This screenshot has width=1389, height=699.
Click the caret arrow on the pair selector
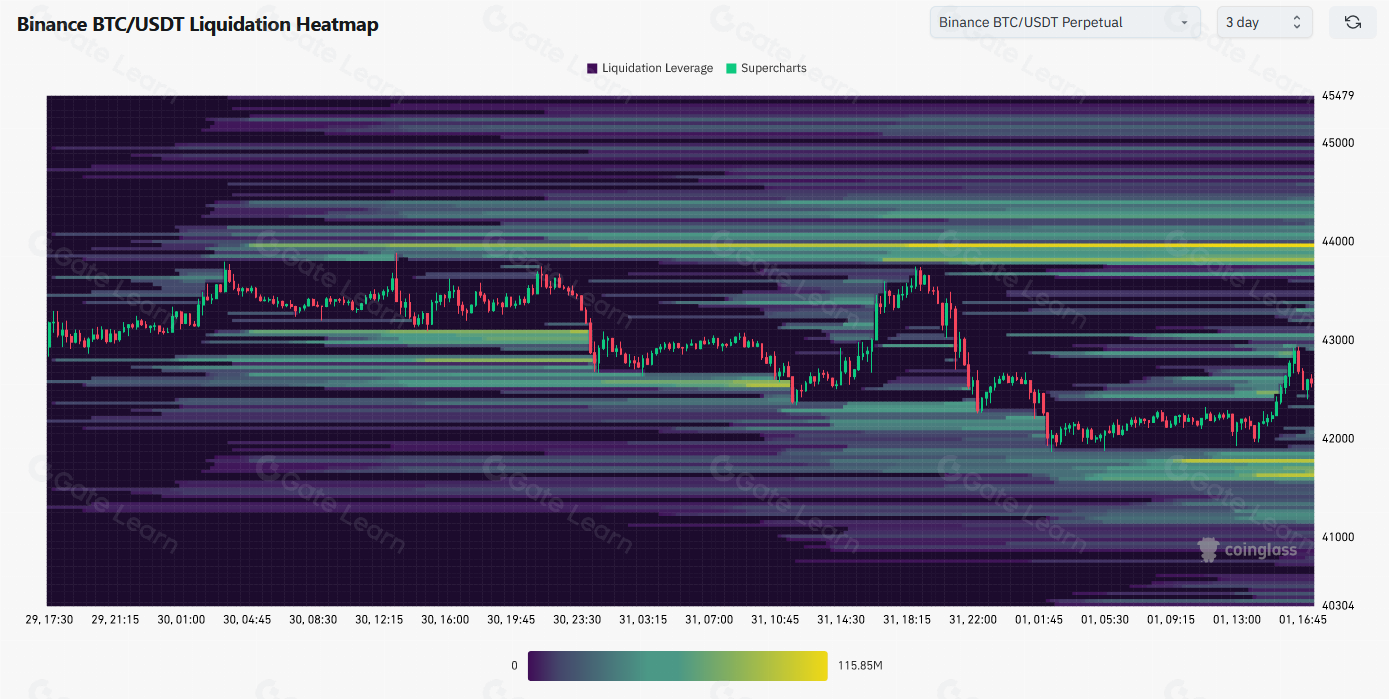point(1185,22)
